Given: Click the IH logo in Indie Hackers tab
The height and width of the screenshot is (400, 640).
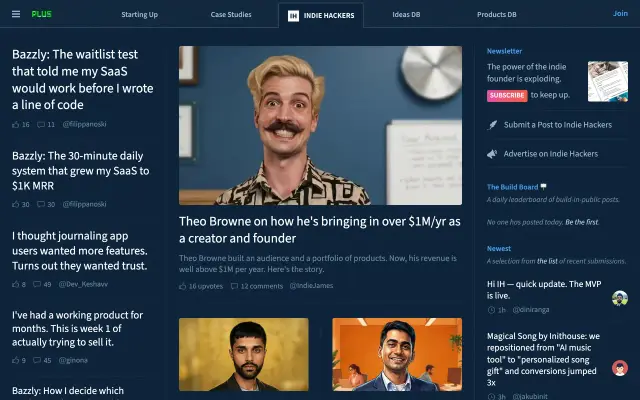Looking at the screenshot, I should 293,16.
